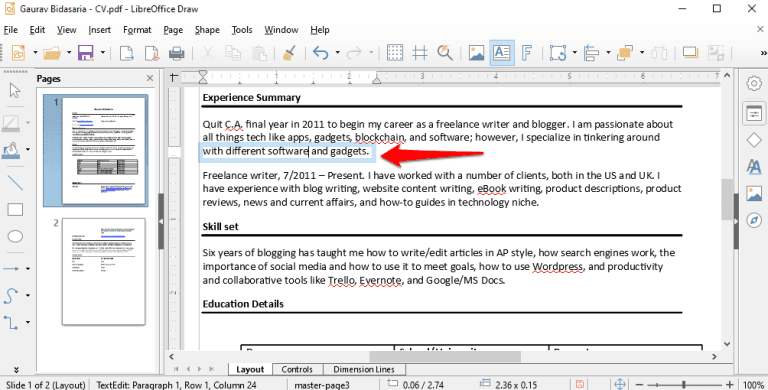Click the Crop Image icon

tap(716, 53)
